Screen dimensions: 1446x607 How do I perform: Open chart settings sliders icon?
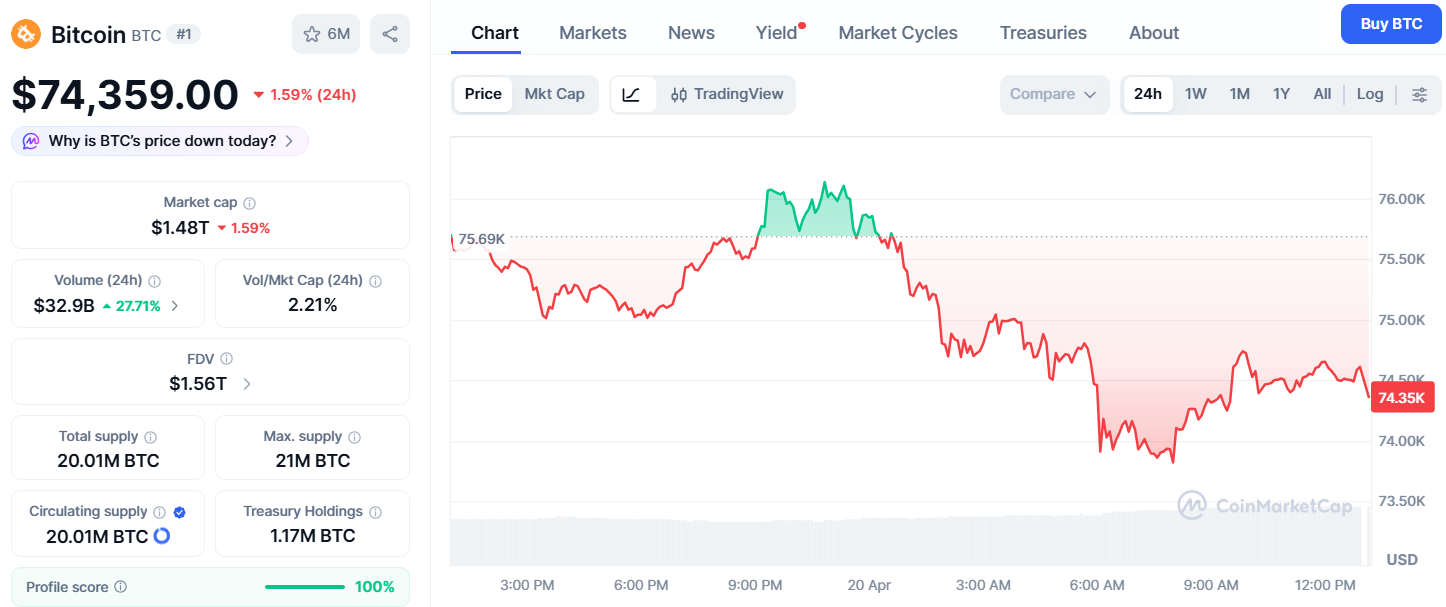(1419, 94)
